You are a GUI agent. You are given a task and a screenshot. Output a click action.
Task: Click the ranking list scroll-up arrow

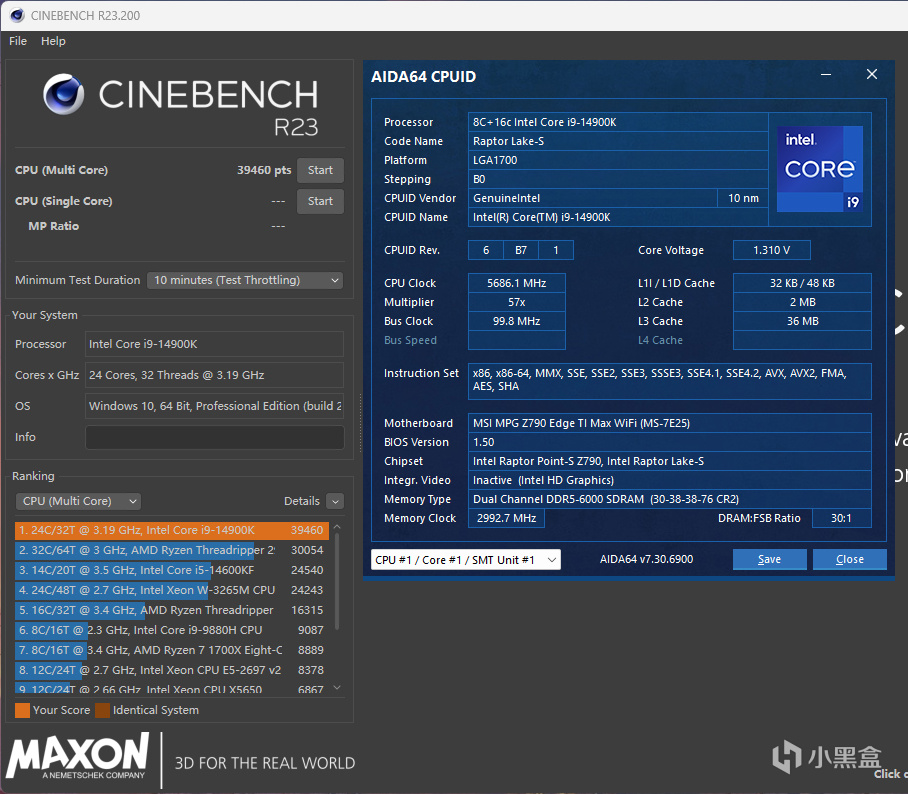pyautogui.click(x=337, y=526)
